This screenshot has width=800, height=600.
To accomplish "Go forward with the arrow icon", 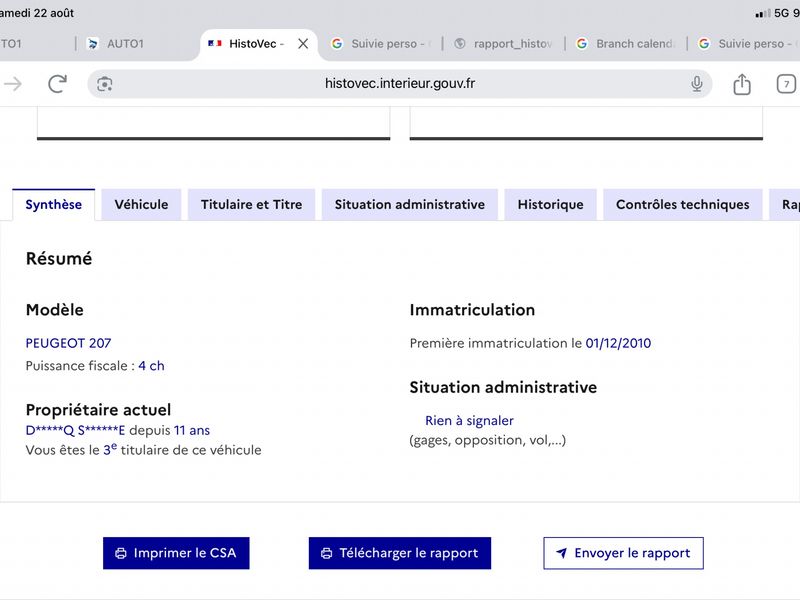I will [13, 84].
